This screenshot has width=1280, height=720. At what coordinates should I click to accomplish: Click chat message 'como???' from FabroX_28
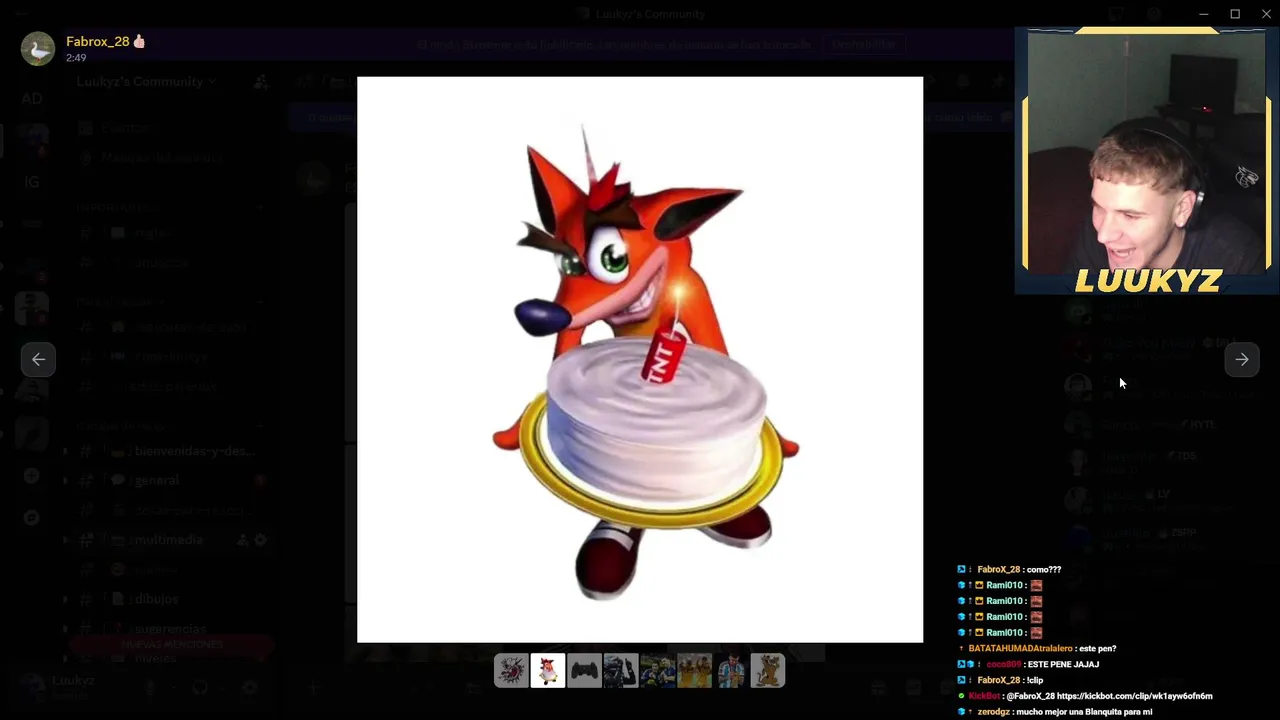[x=1043, y=569]
